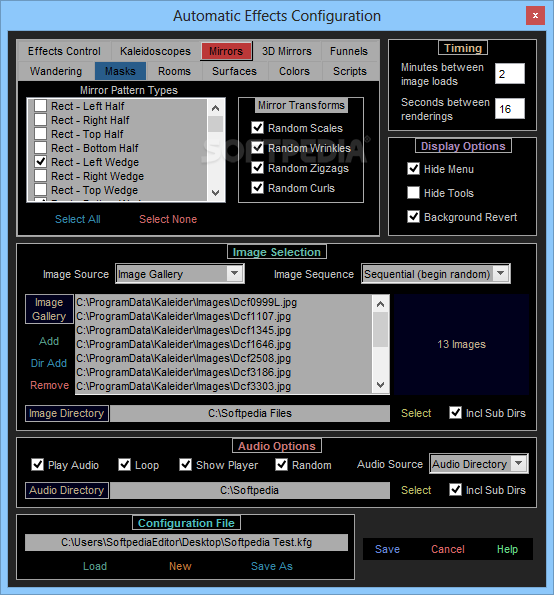Click Load under Configuration File

[x=95, y=566]
